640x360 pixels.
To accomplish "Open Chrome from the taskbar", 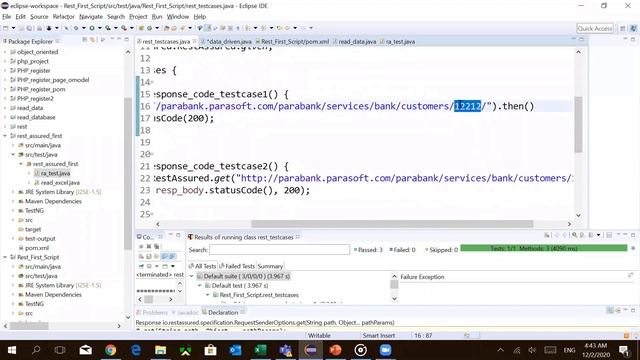I will coord(110,350).
